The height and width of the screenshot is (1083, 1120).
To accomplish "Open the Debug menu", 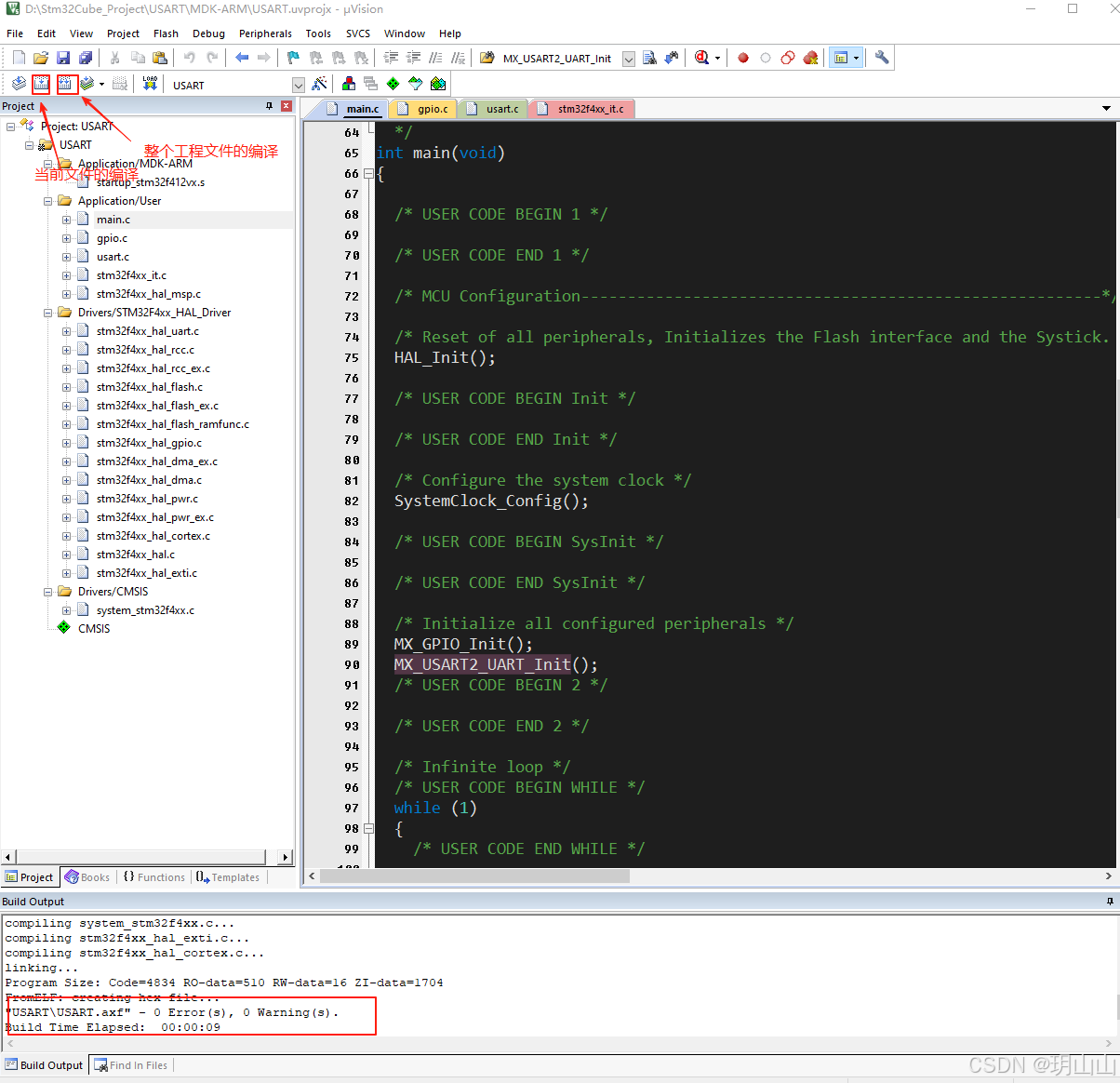I will 208,33.
